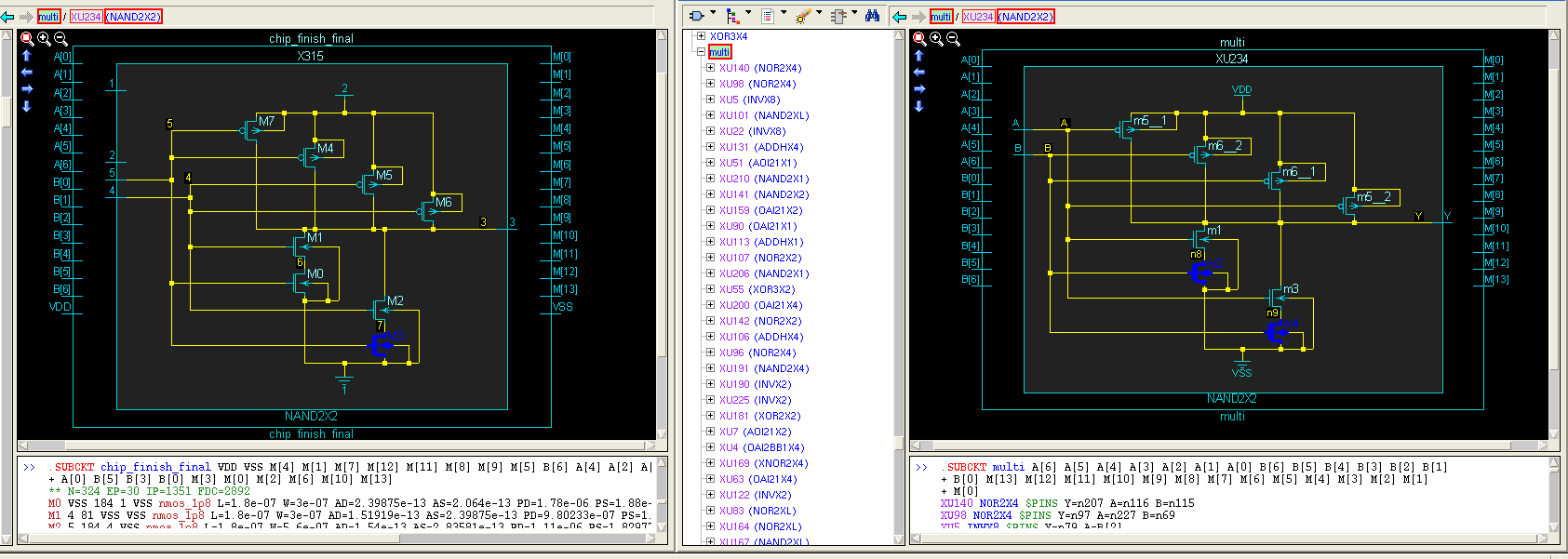
Task: Open dropdown arrow beside list document icon
Action: 784,13
